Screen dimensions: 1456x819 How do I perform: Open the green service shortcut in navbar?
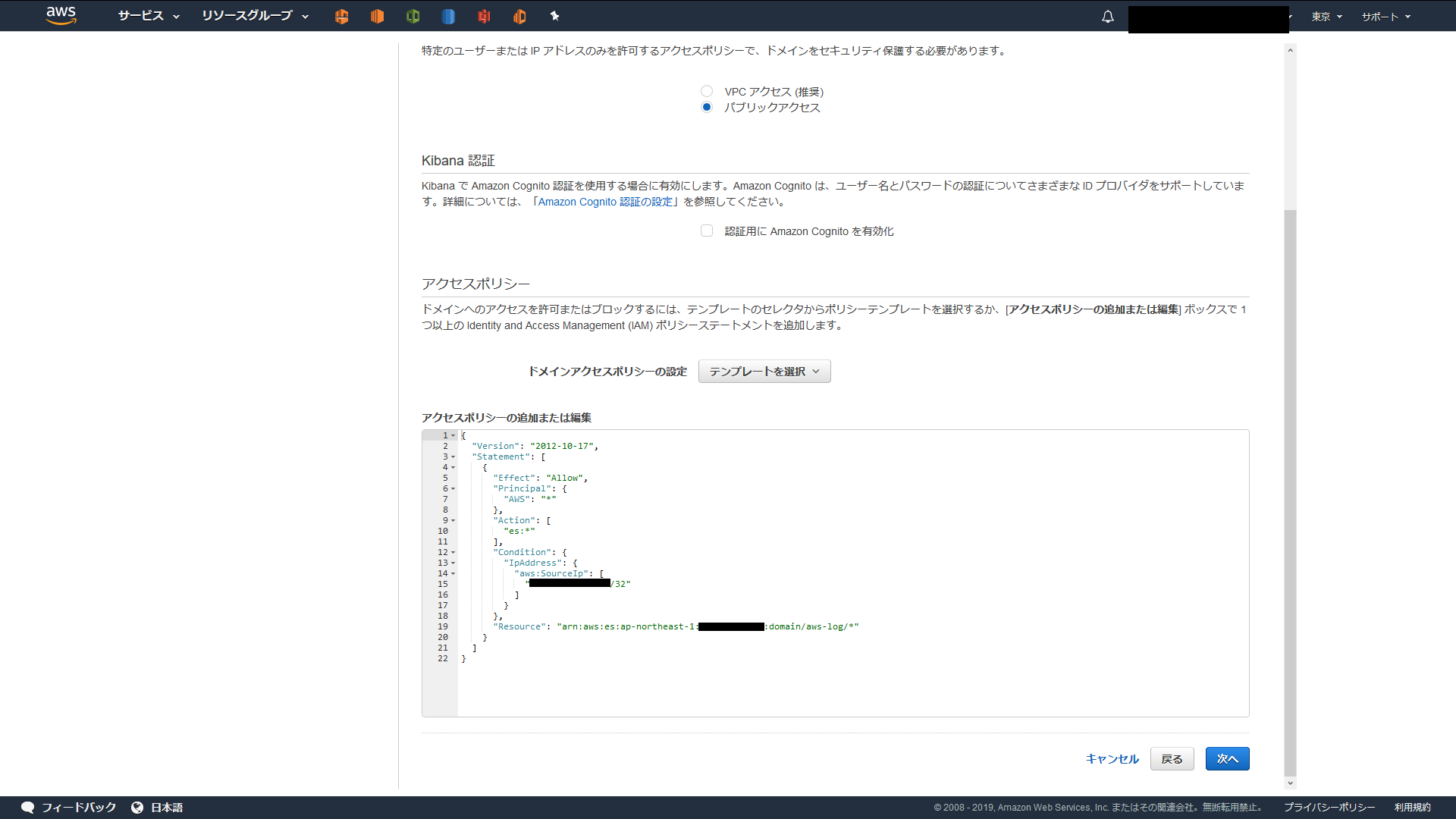pyautogui.click(x=413, y=16)
